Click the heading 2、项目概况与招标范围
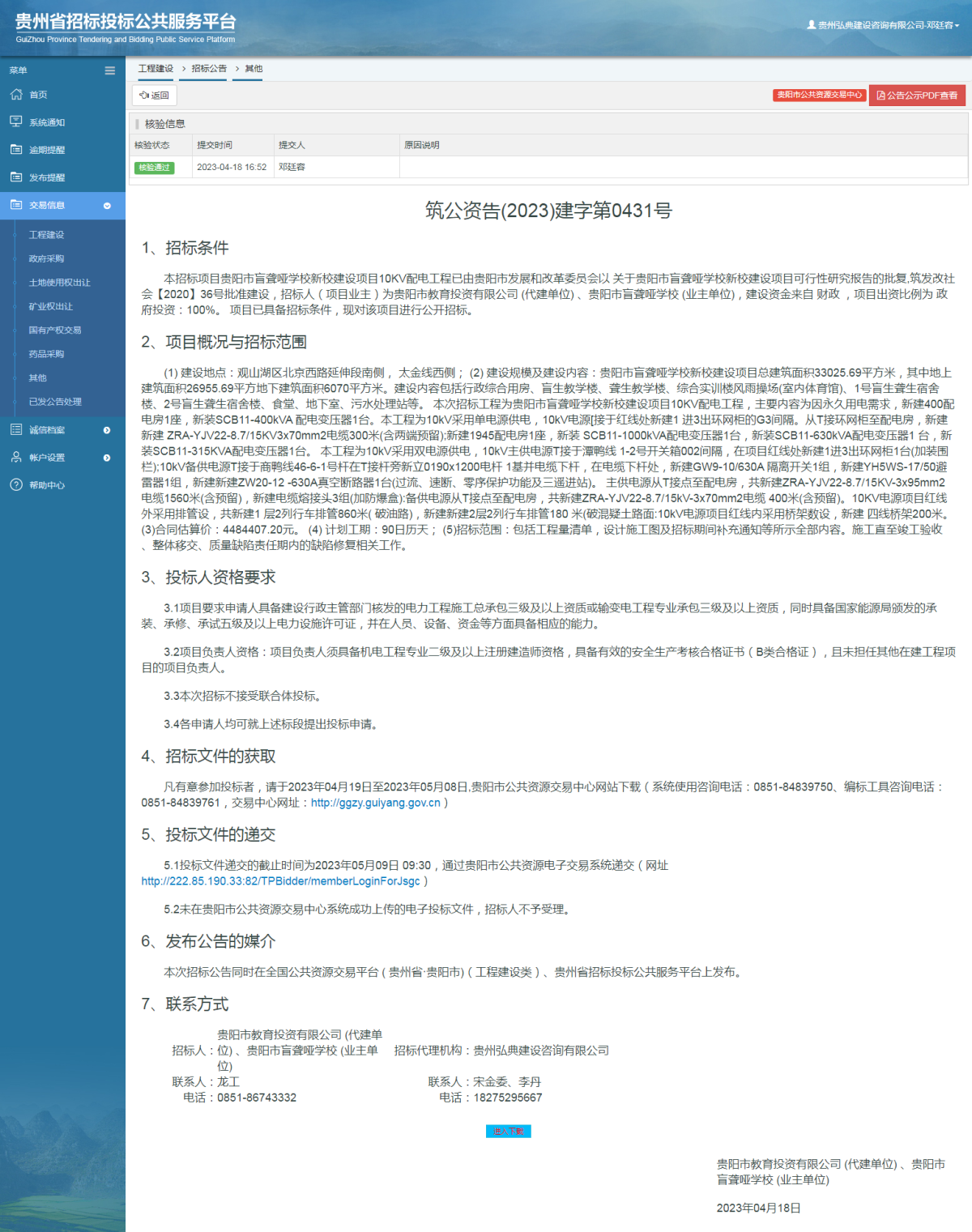The height and width of the screenshot is (1232, 972). tap(224, 342)
